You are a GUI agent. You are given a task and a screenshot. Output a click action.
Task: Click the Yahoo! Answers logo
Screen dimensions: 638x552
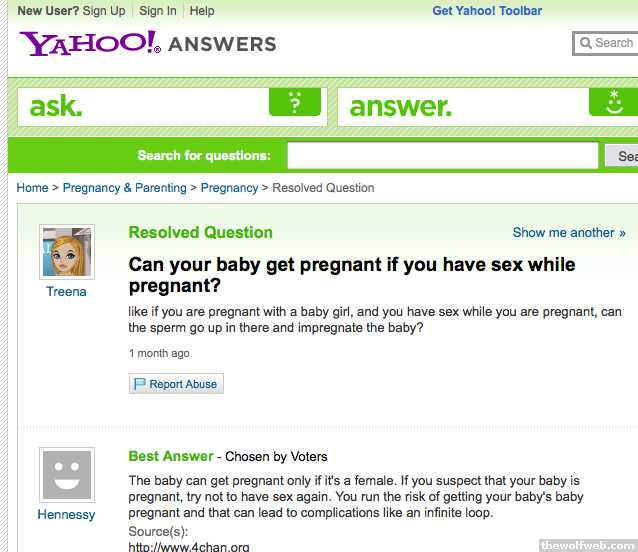tap(147, 44)
